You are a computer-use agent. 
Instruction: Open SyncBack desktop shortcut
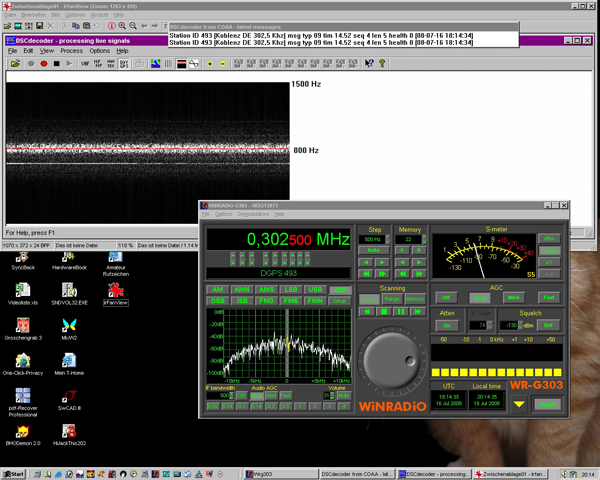23,261
